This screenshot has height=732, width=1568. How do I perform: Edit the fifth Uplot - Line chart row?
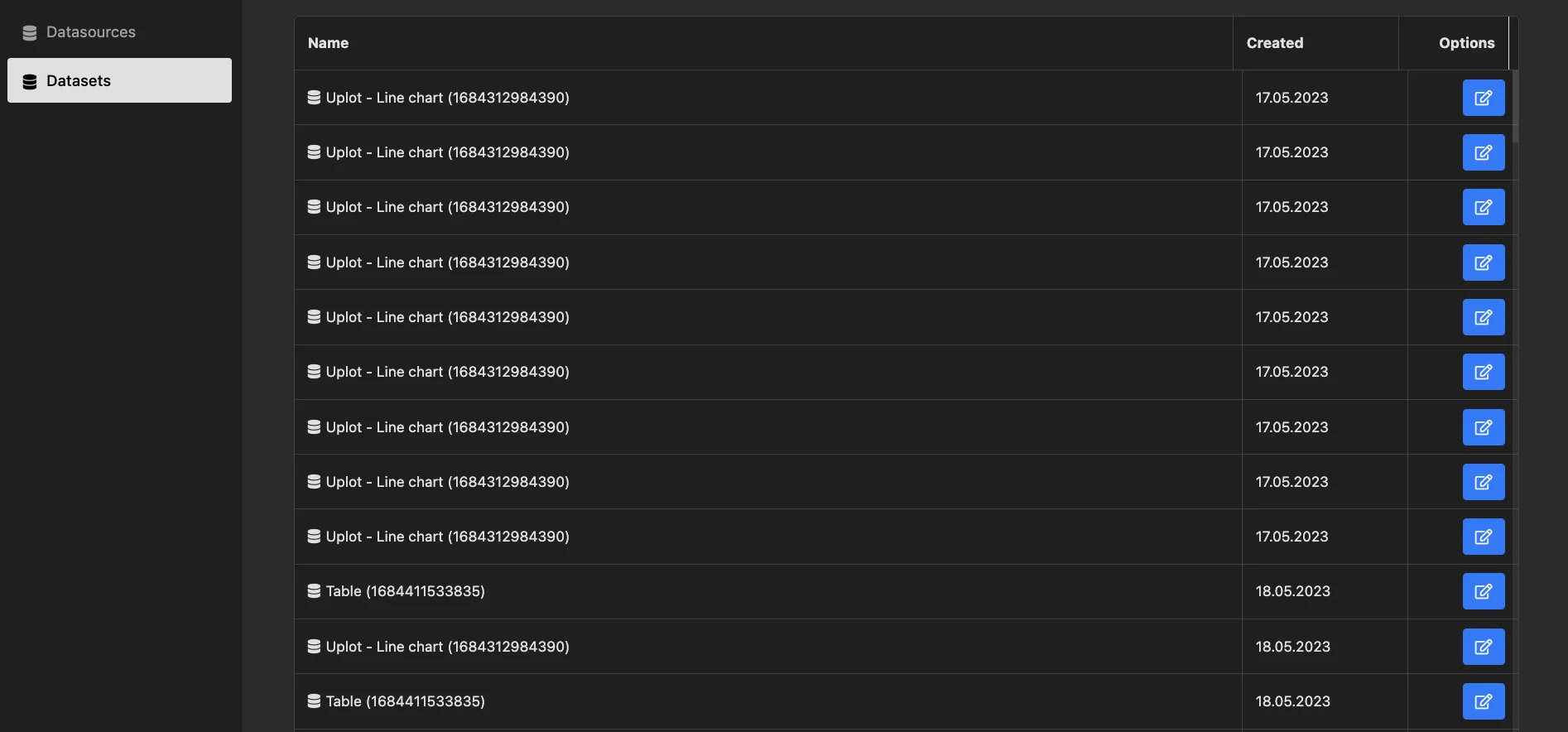tap(1483, 317)
